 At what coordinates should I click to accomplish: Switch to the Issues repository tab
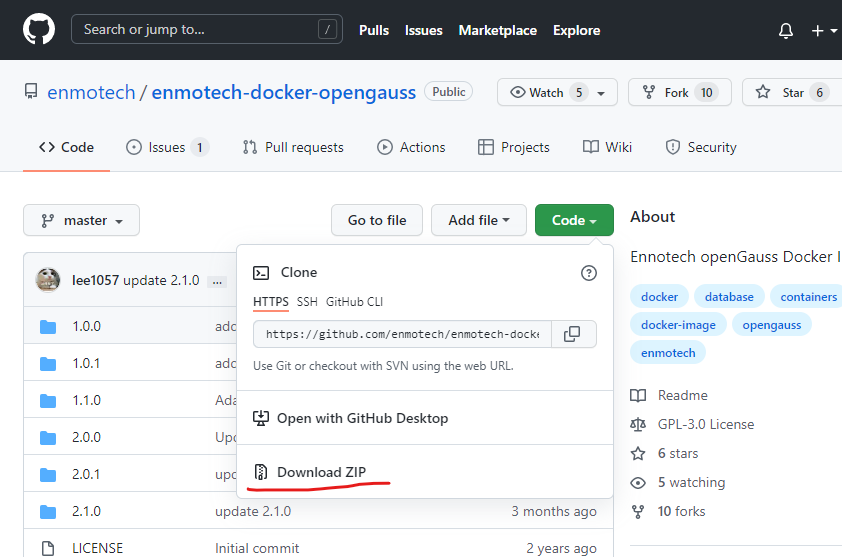coord(167,147)
